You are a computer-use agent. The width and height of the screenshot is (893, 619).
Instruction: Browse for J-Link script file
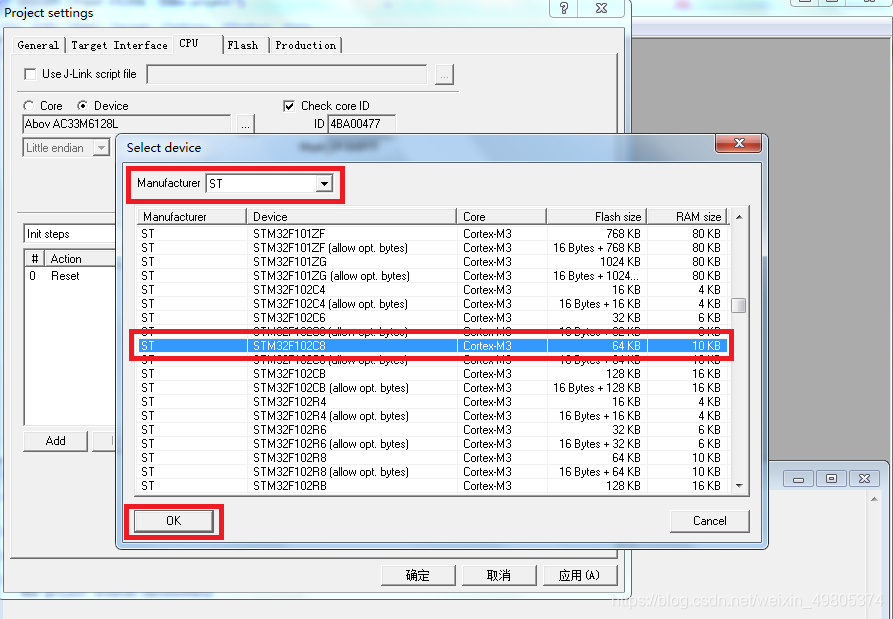444,75
